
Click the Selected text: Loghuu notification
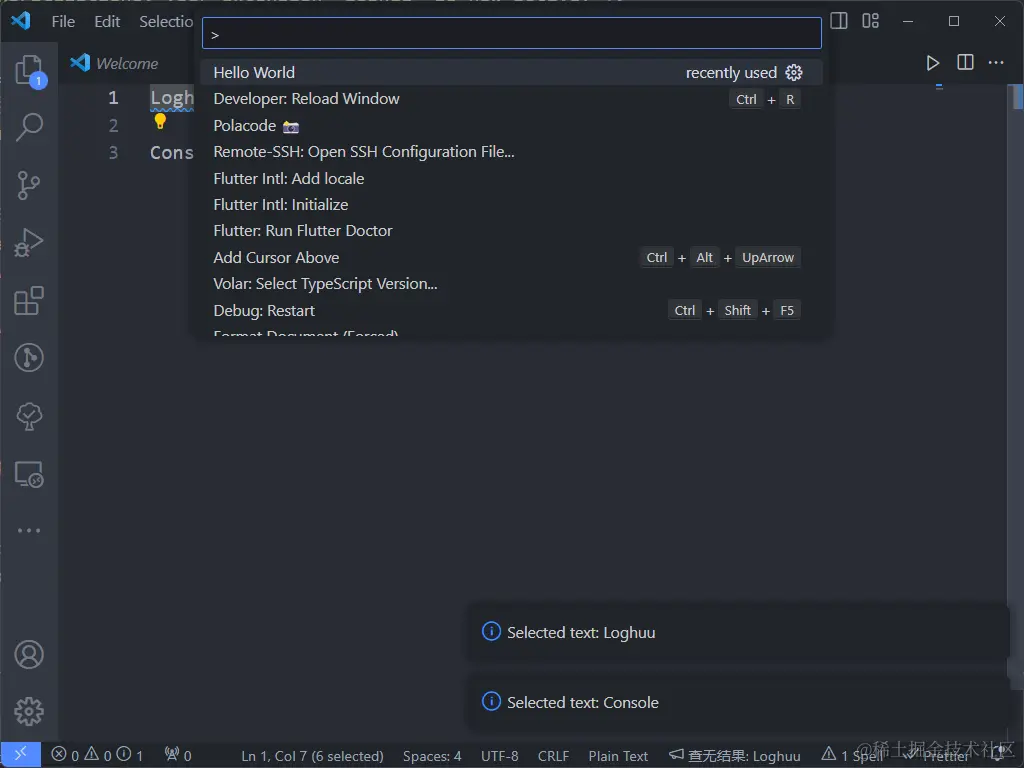(738, 632)
